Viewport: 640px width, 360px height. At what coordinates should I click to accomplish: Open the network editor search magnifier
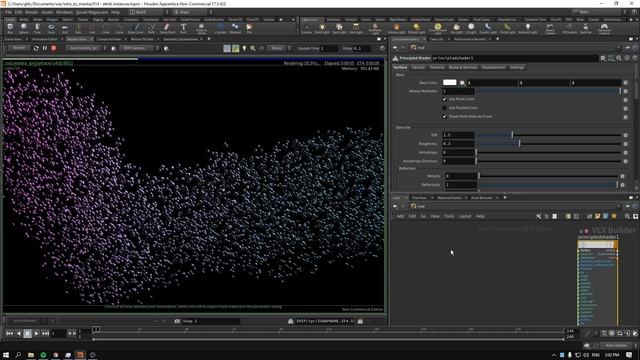(x=627, y=216)
